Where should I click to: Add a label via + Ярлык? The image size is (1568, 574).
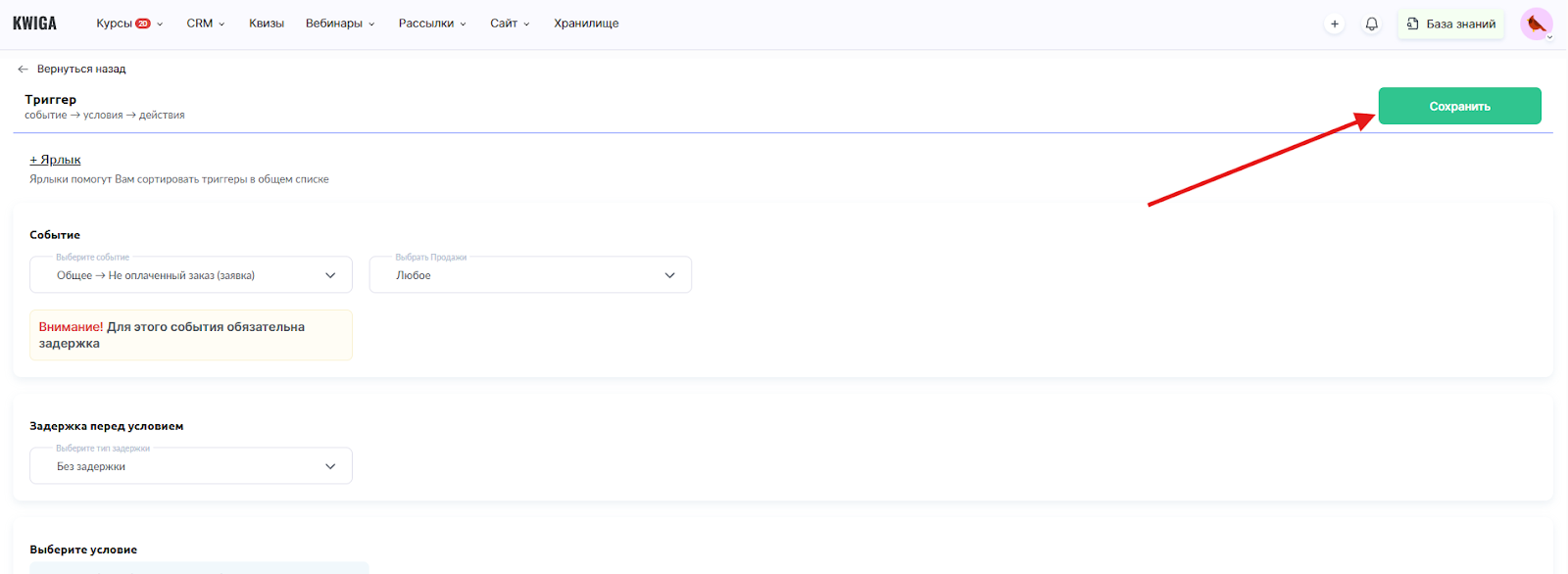click(x=55, y=160)
